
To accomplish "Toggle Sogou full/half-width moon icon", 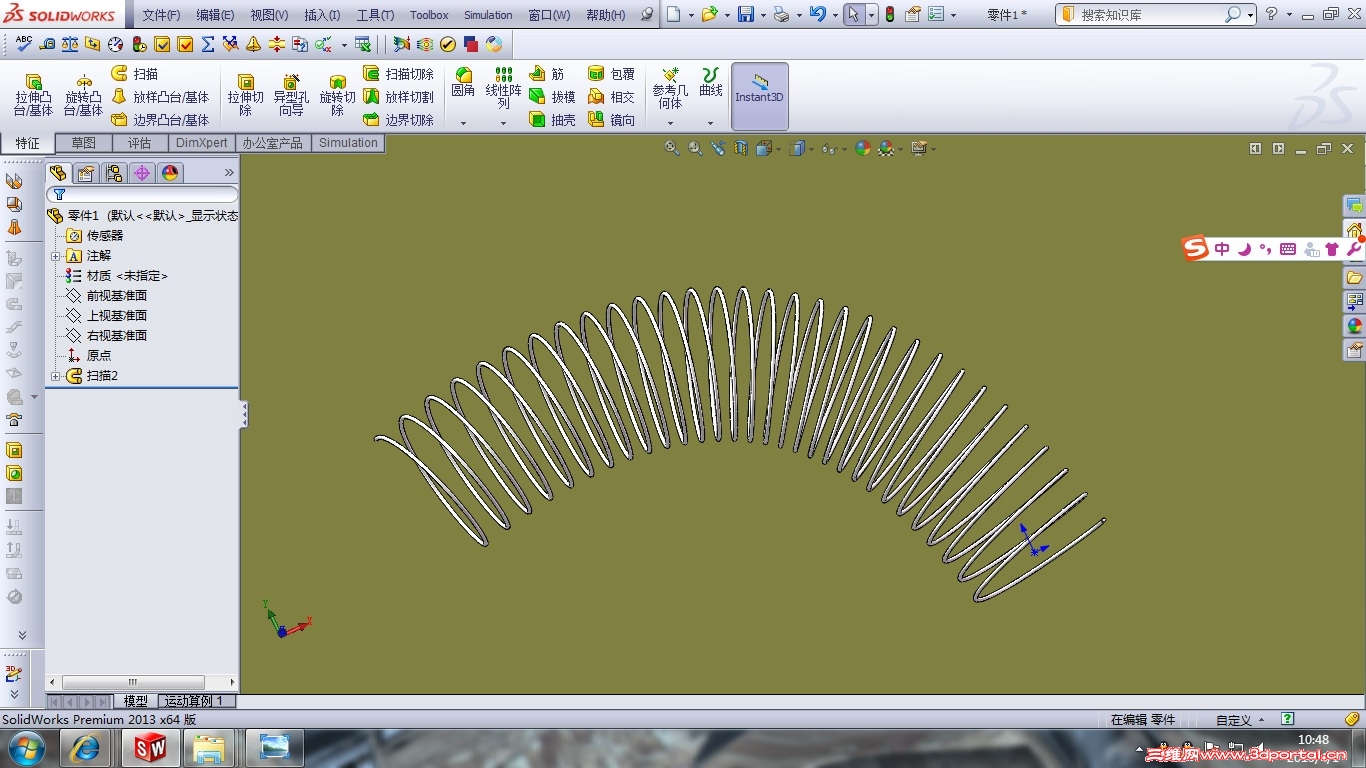I will [1245, 249].
